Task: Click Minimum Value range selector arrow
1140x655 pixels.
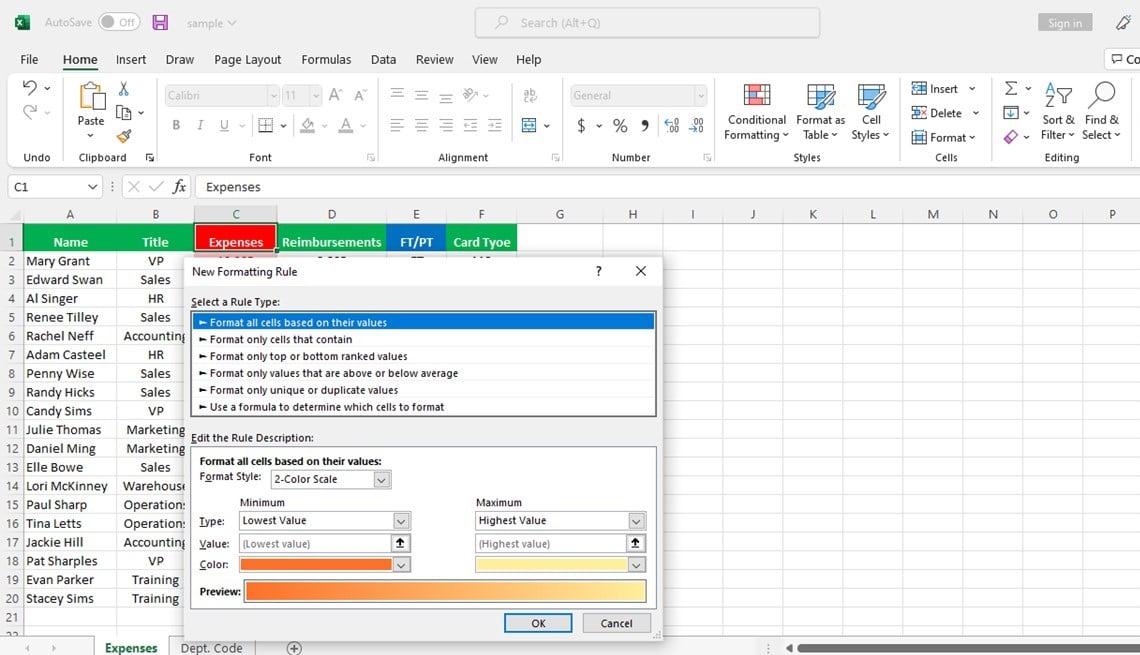Action: [x=400, y=543]
